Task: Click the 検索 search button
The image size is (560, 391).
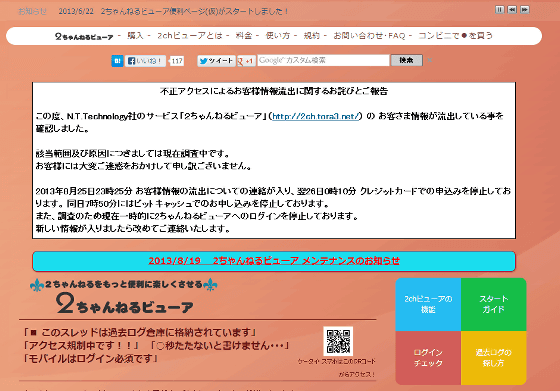Action: click(406, 60)
